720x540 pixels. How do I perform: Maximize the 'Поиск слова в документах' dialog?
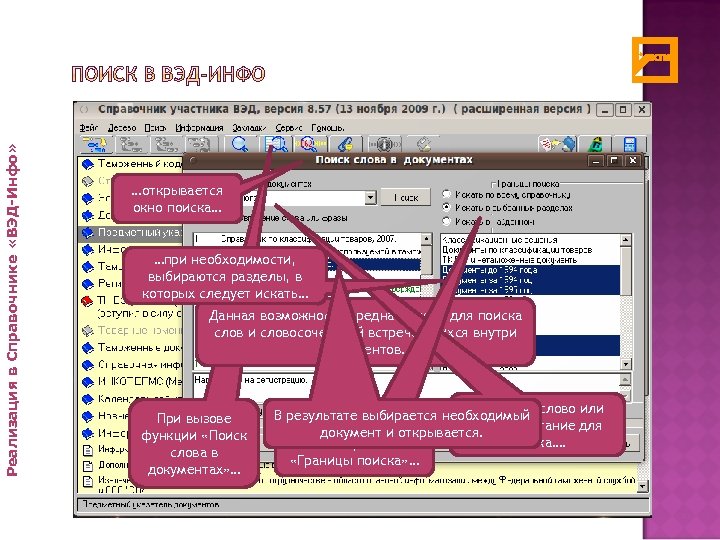pos(614,161)
